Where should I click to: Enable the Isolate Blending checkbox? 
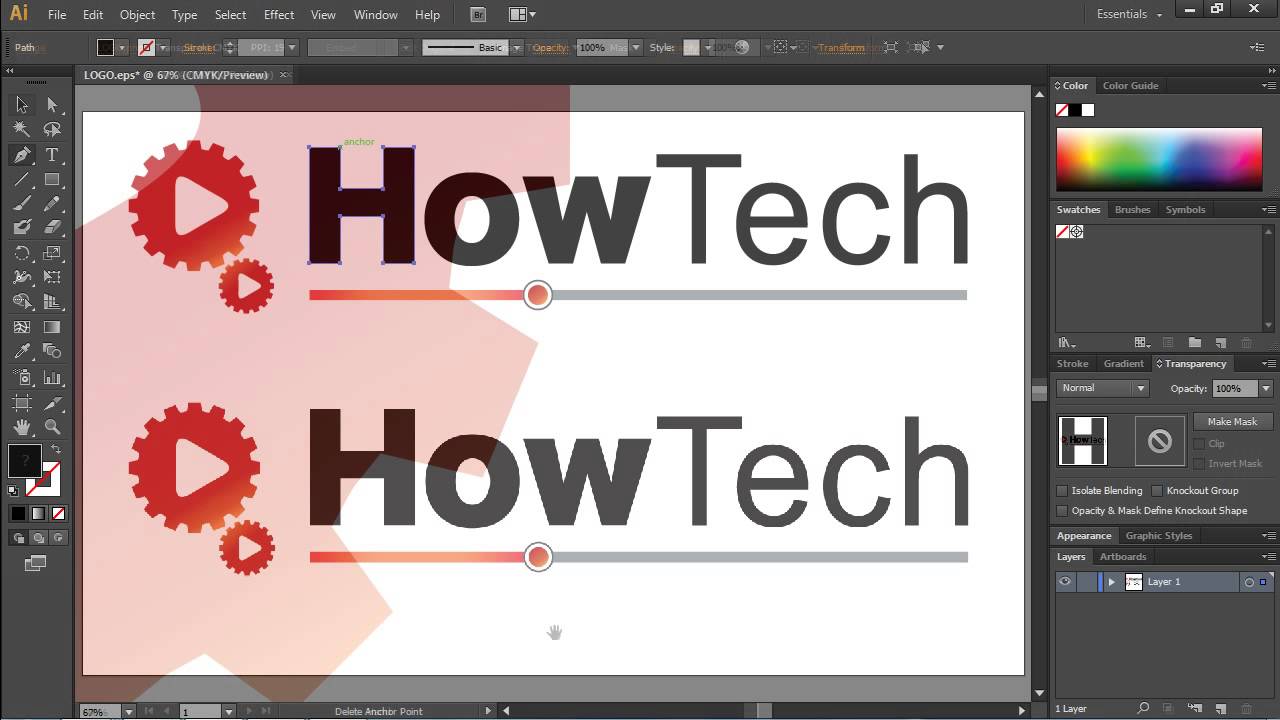click(x=1062, y=491)
